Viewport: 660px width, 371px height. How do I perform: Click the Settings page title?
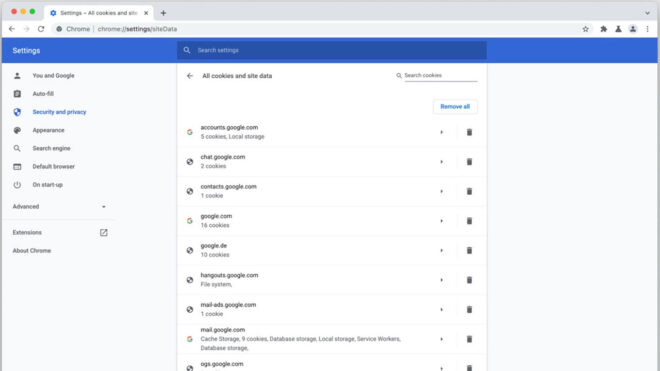pyautogui.click(x=26, y=51)
